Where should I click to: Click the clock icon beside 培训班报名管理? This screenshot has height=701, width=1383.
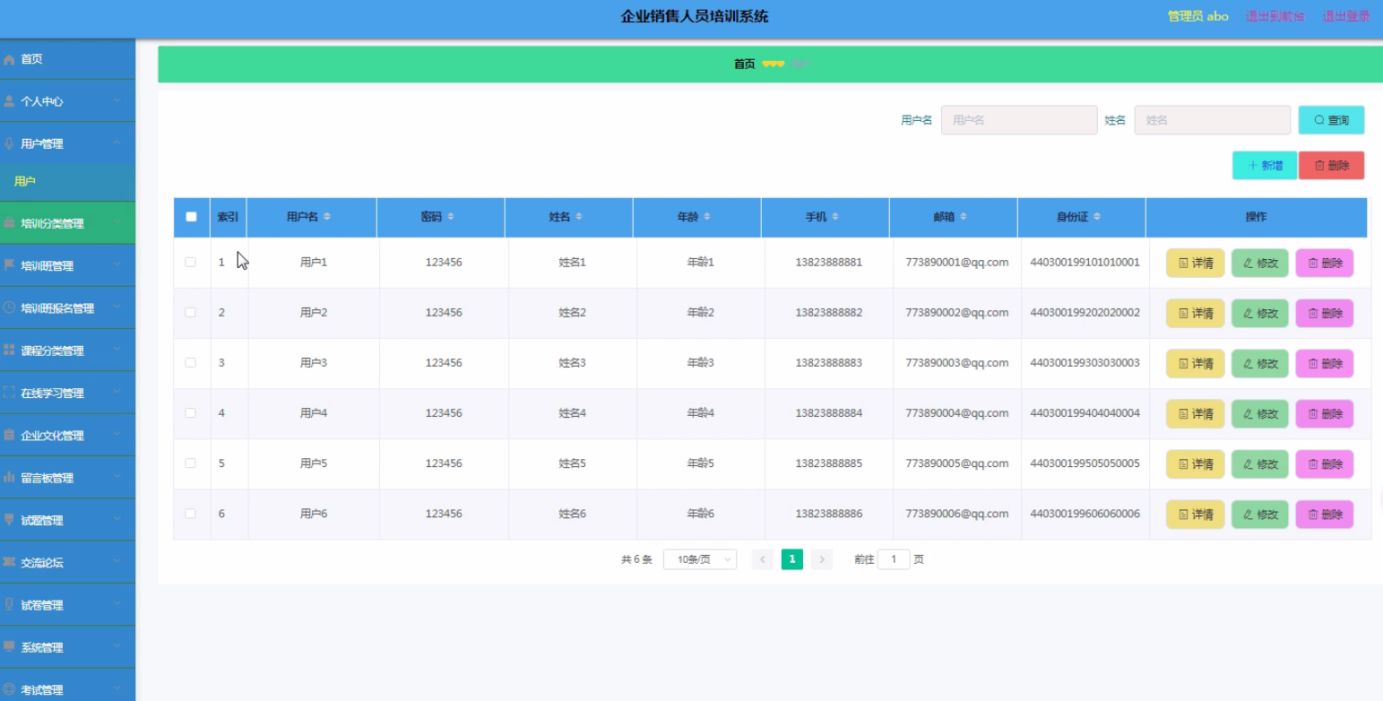(9, 308)
